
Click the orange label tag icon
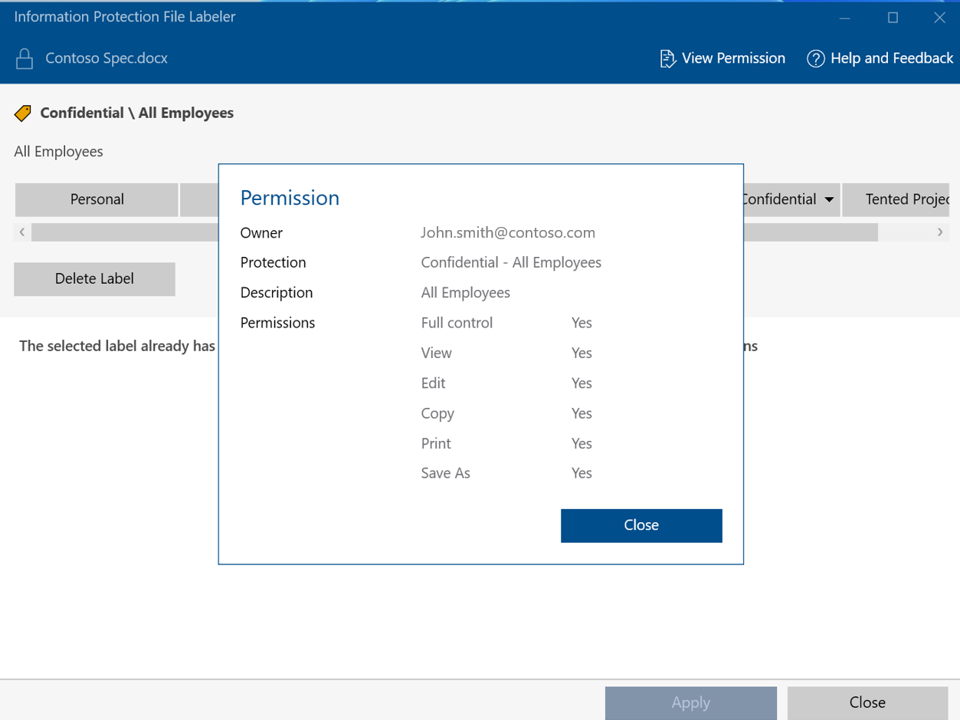(23, 113)
